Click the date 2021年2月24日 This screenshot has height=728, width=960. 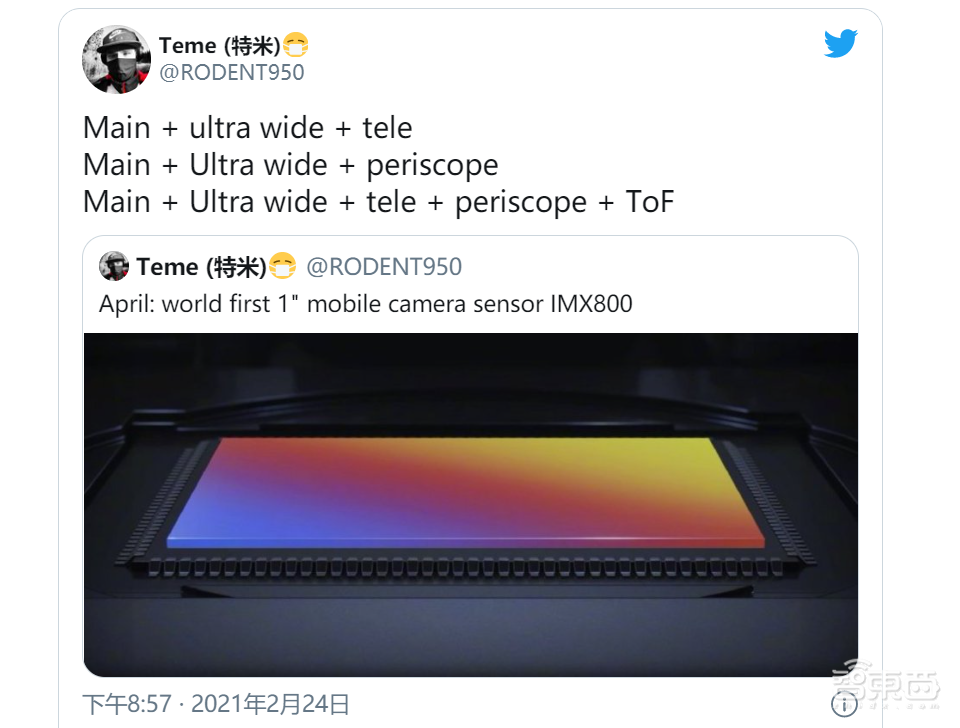click(x=270, y=704)
